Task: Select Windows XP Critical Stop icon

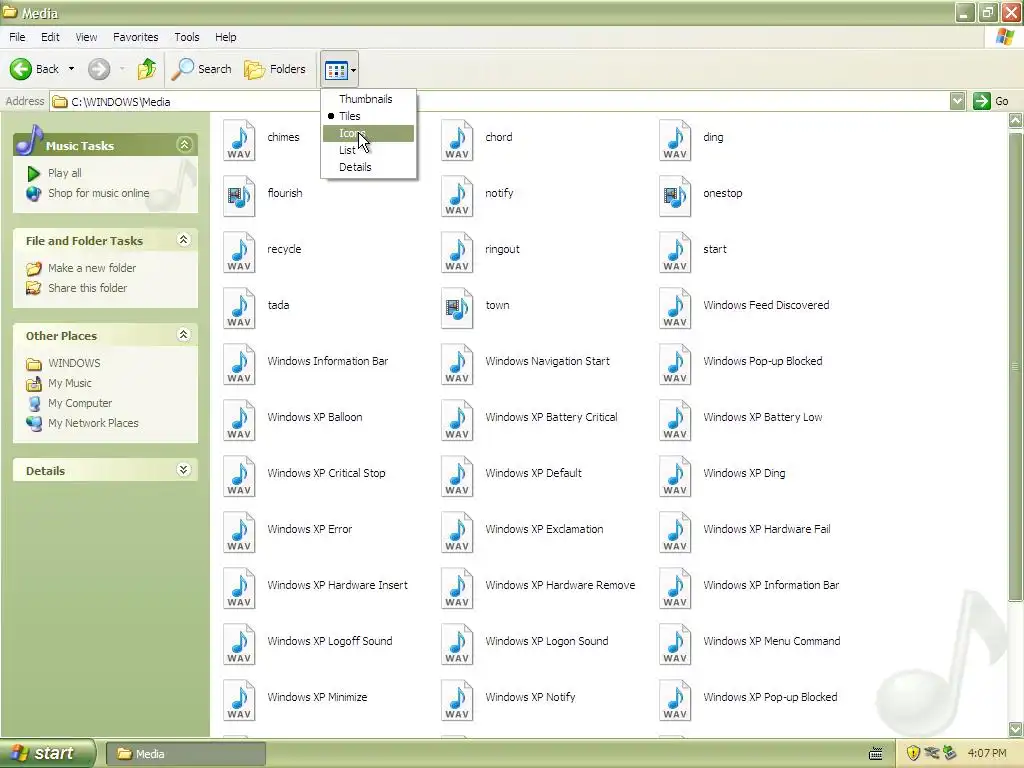Action: (x=239, y=475)
